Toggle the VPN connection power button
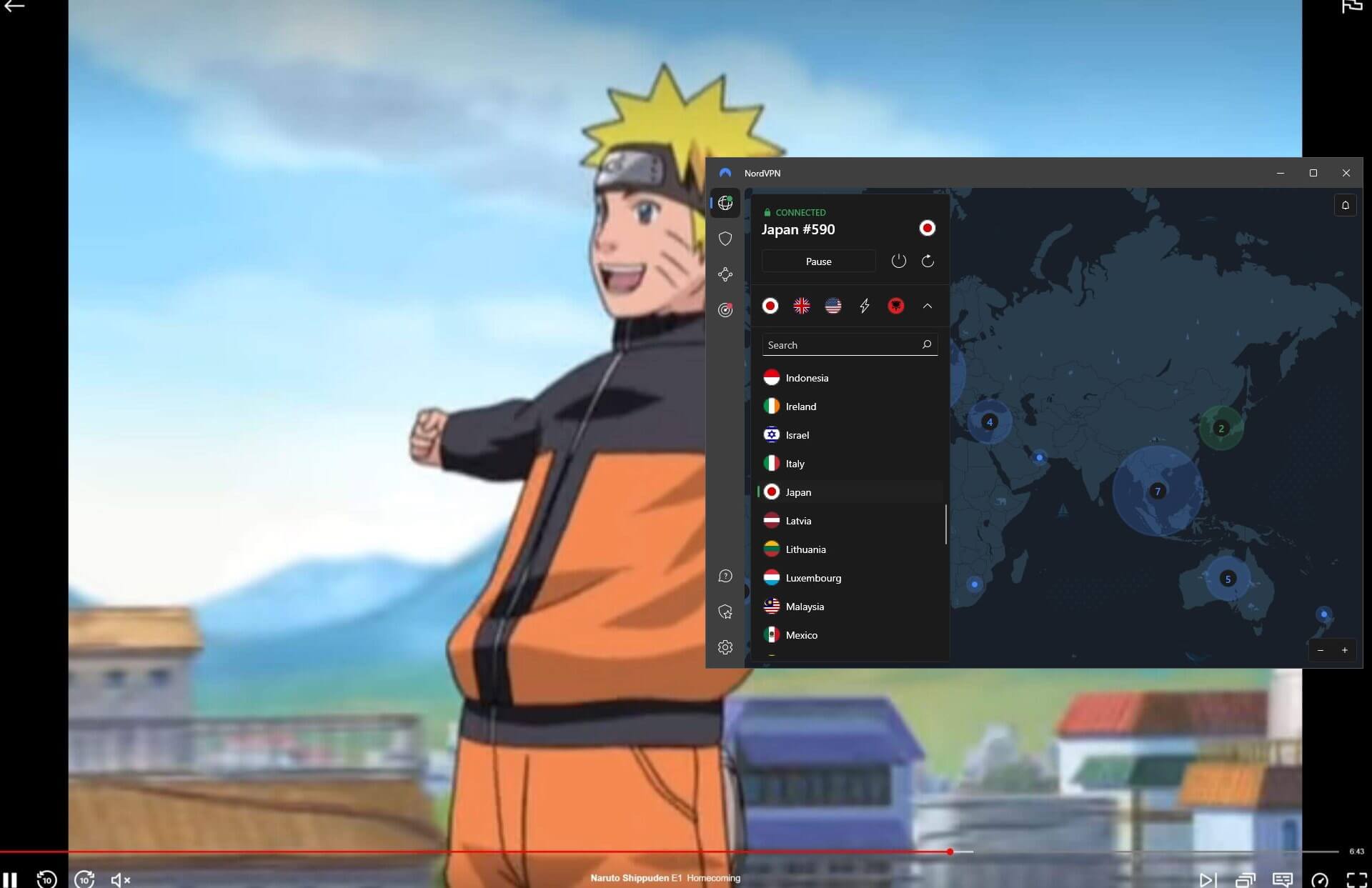Viewport: 1372px width, 888px height. 897,261
